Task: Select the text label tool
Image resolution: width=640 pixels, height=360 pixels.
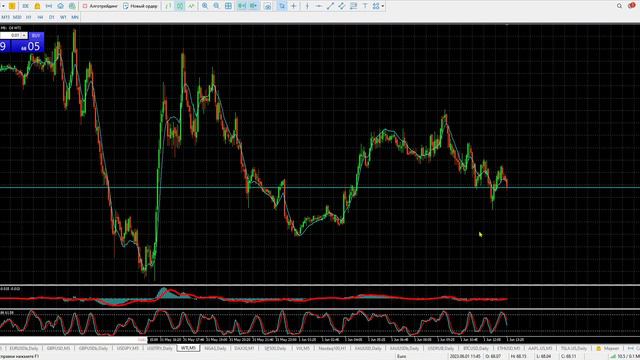Action: tap(365, 6)
